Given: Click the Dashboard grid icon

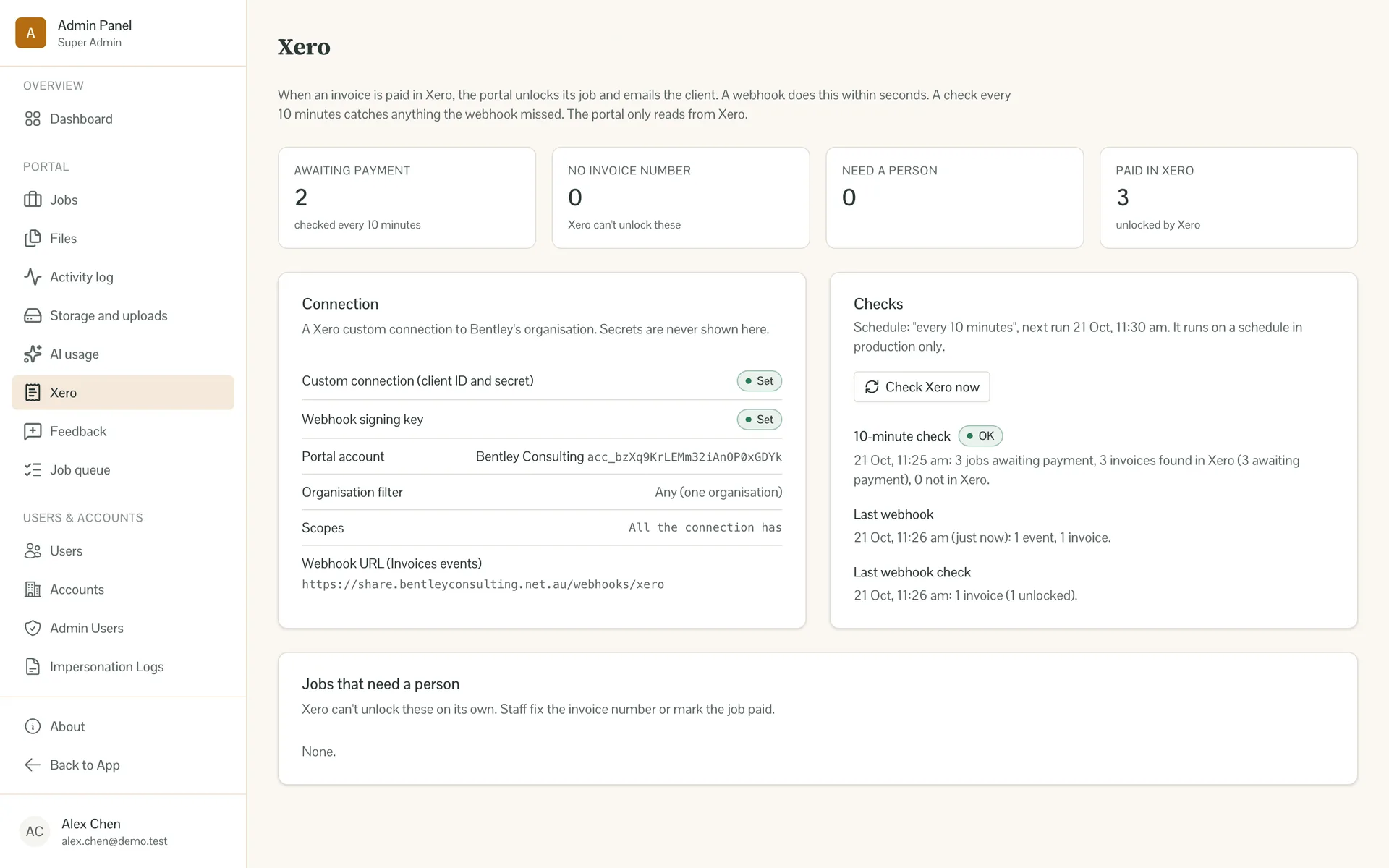Looking at the screenshot, I should coord(33,119).
